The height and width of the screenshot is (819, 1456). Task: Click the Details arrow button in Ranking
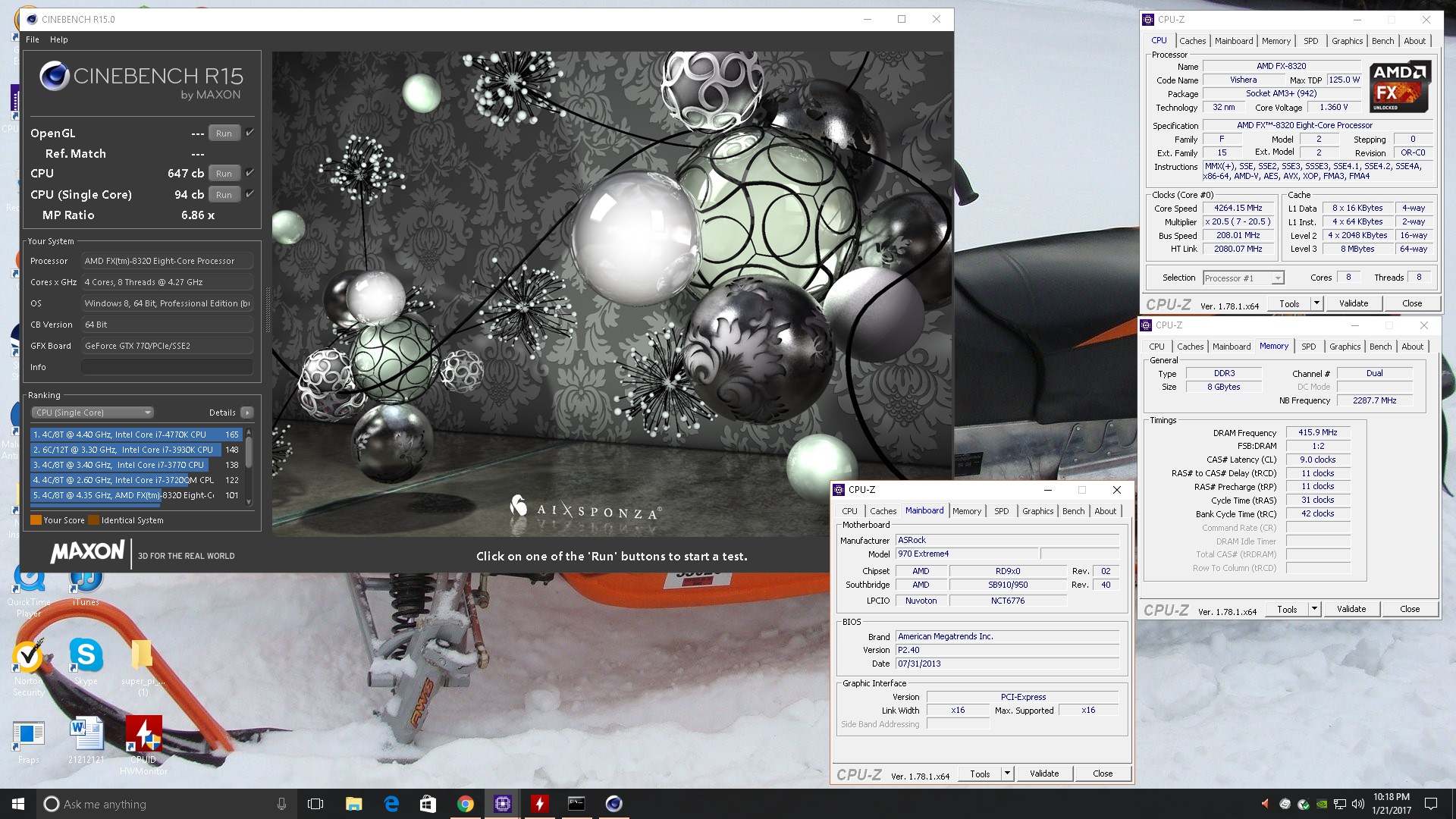click(247, 413)
